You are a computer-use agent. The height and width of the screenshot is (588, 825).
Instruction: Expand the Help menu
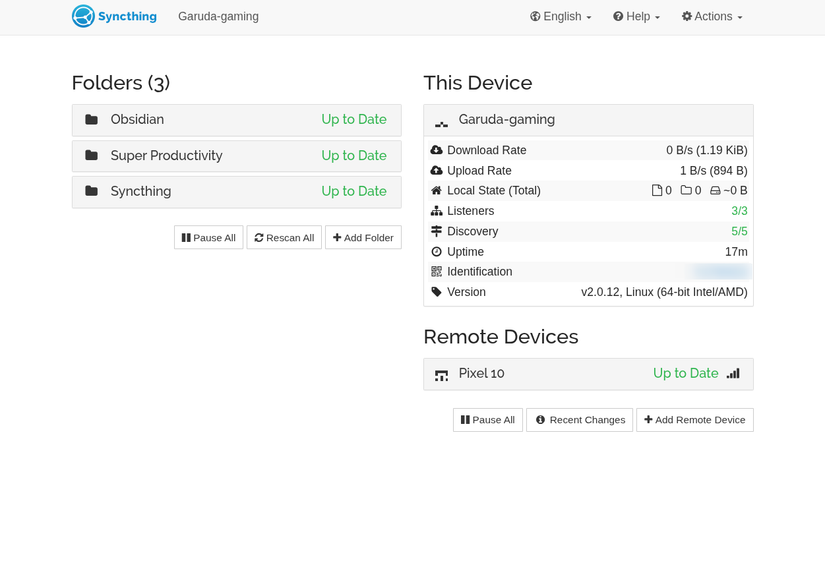click(x=636, y=16)
